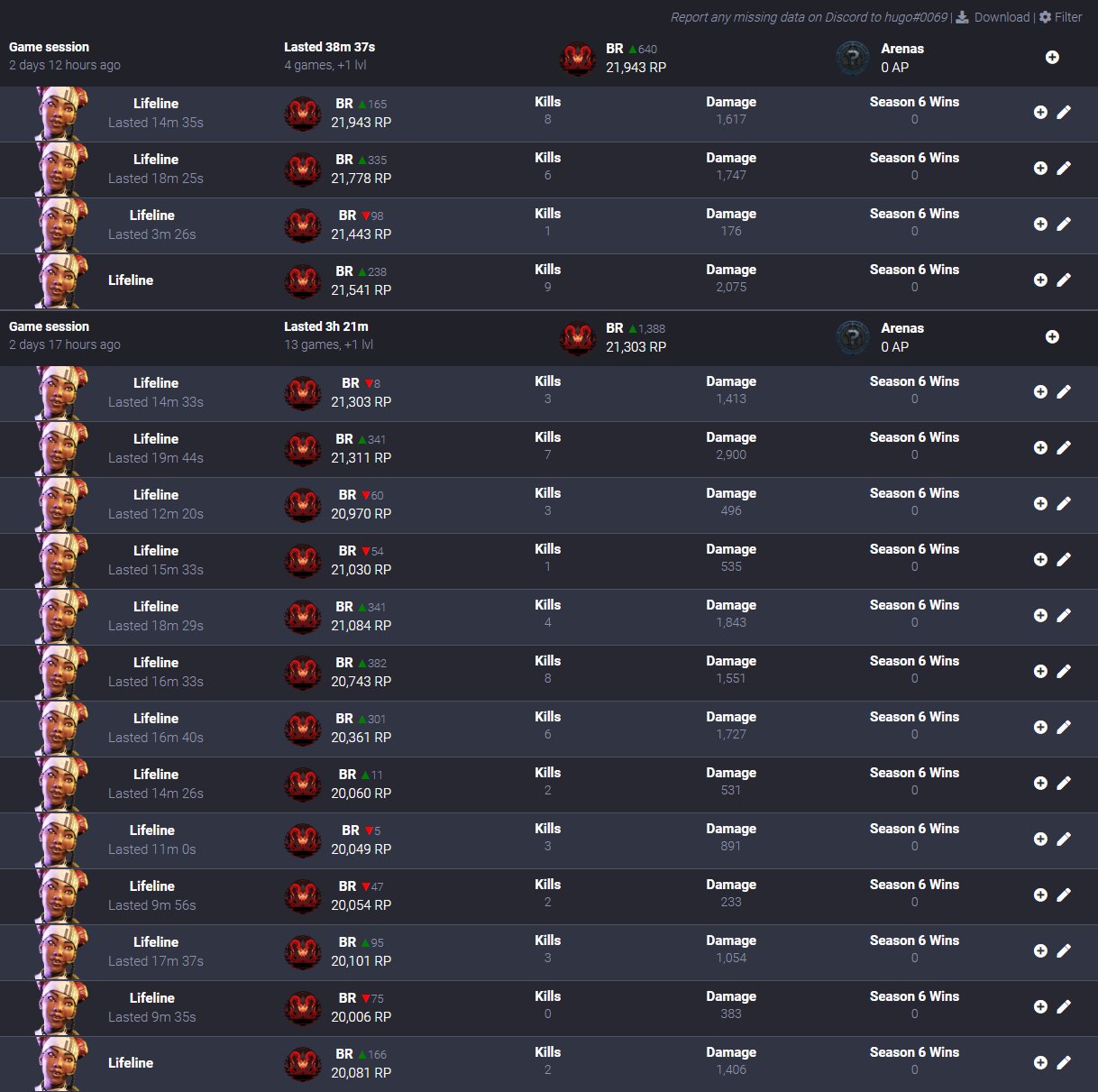This screenshot has height=1092, width=1098.
Task: Show more for the 20,060 RP match
Action: click(1040, 783)
